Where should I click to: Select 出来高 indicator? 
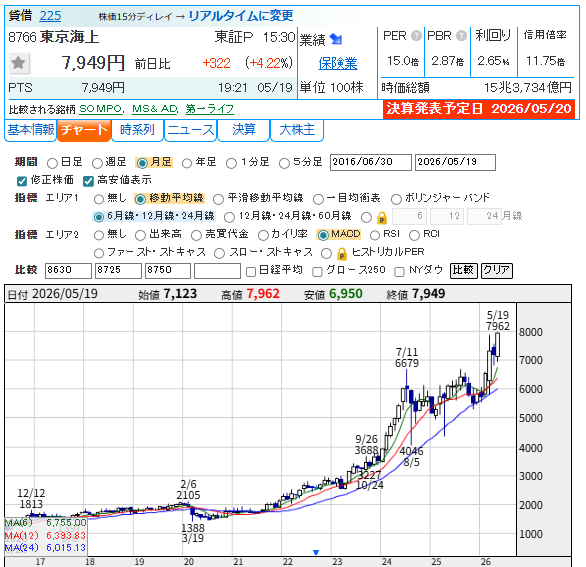[140, 235]
